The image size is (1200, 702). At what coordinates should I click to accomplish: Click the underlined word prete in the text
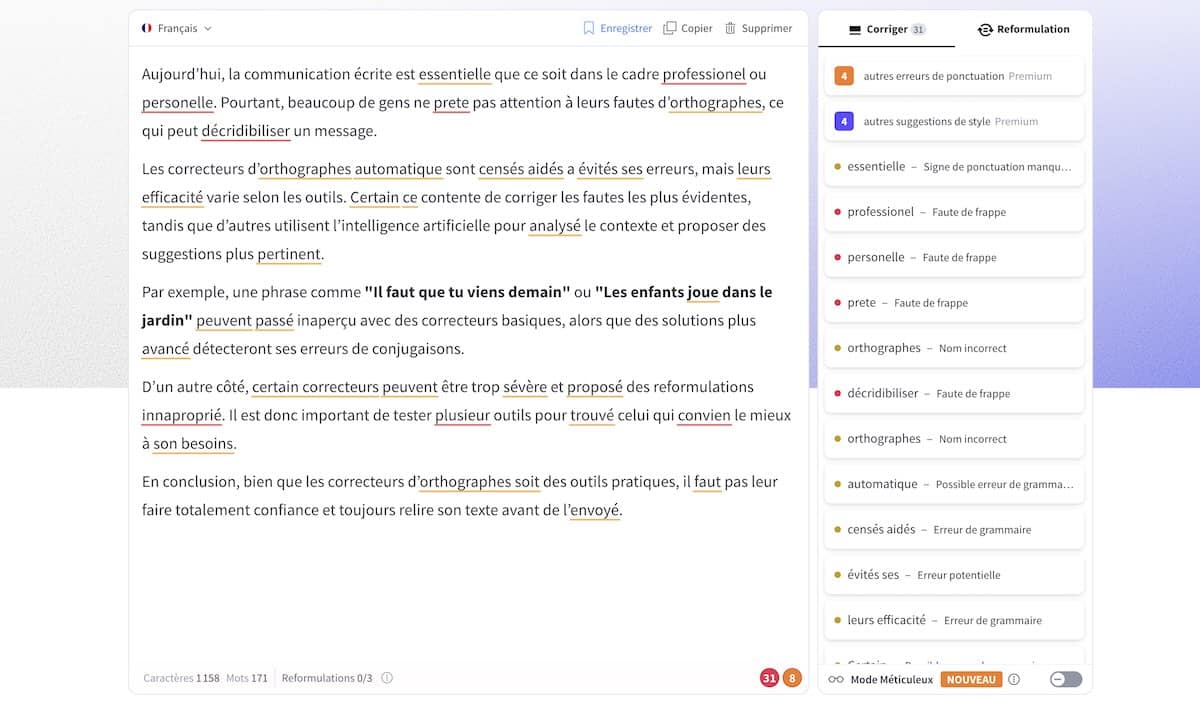click(451, 102)
